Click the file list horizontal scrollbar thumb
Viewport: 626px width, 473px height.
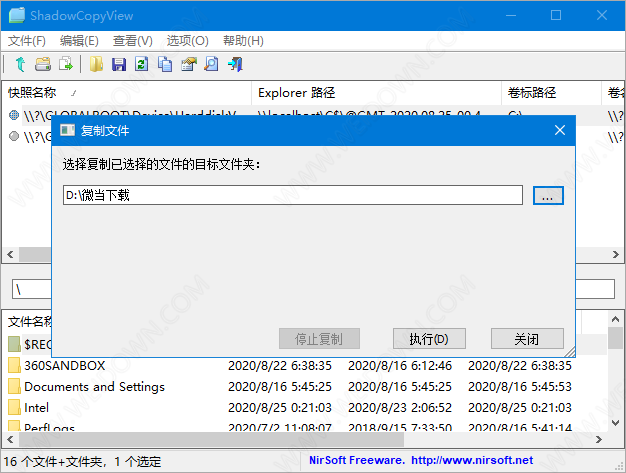point(211,439)
